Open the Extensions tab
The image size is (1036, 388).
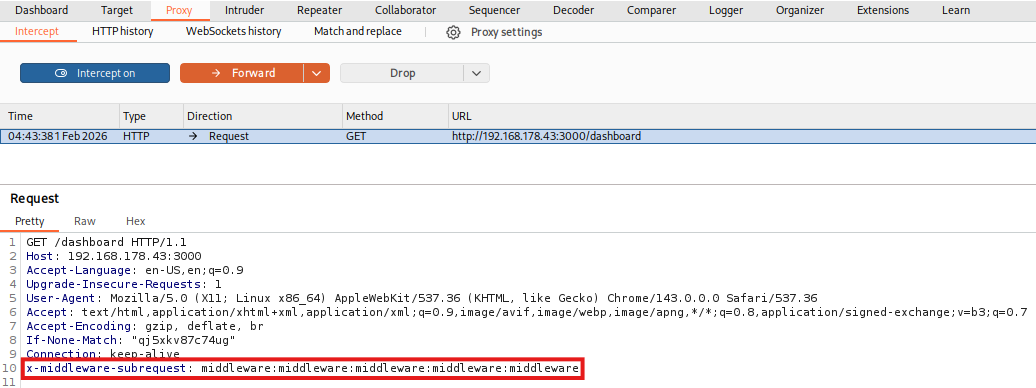click(883, 10)
